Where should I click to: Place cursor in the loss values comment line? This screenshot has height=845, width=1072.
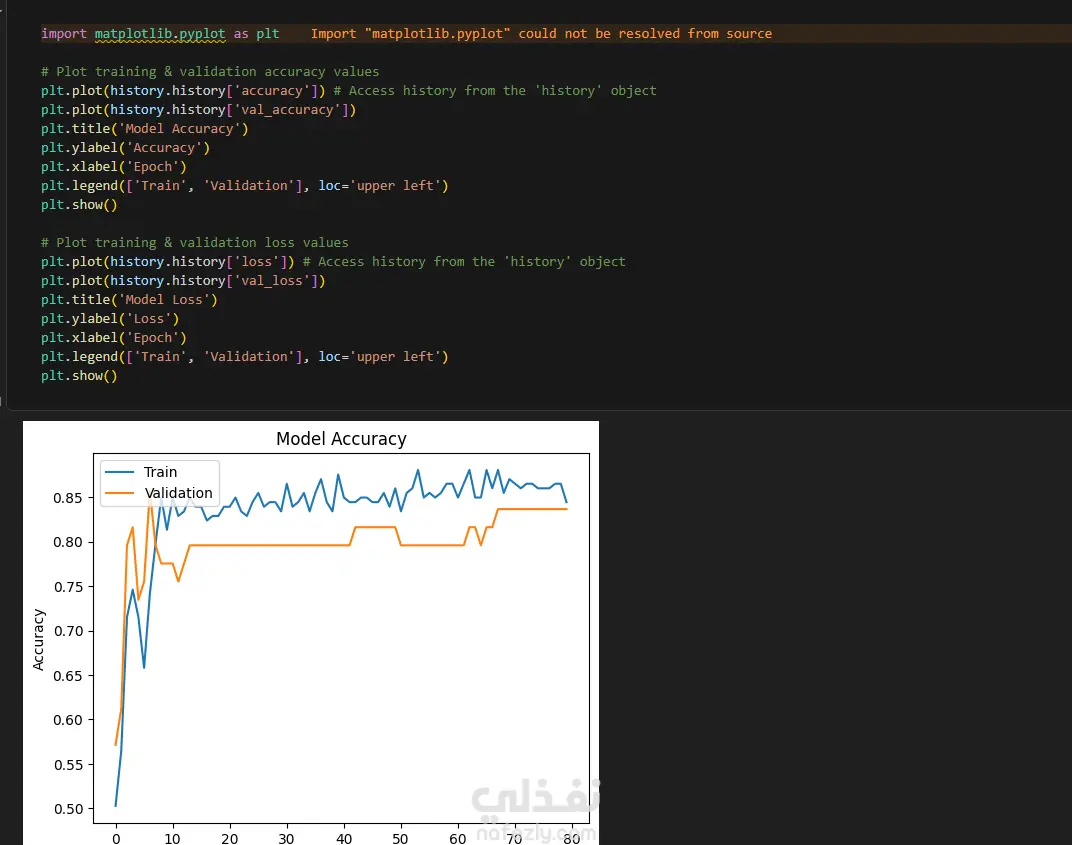point(194,243)
